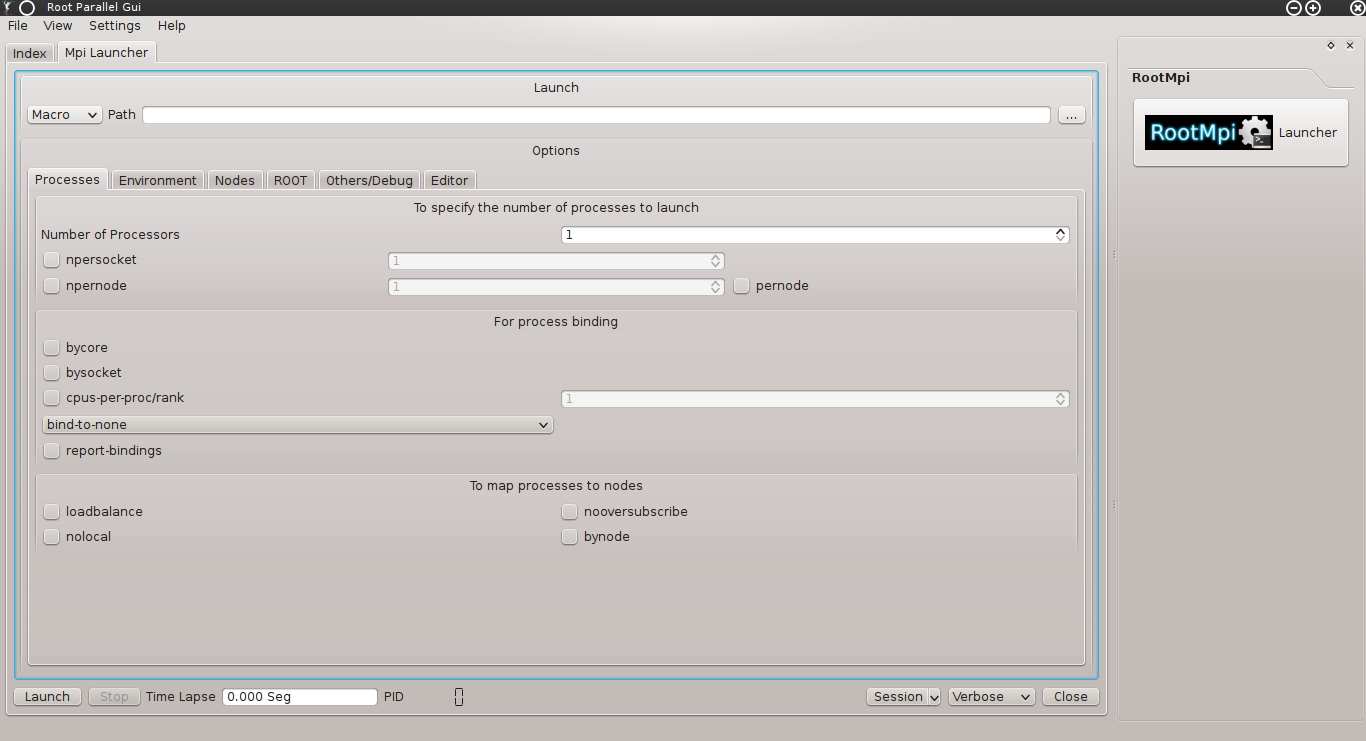
Task: Expand the Macro type dropdown
Action: 64,115
